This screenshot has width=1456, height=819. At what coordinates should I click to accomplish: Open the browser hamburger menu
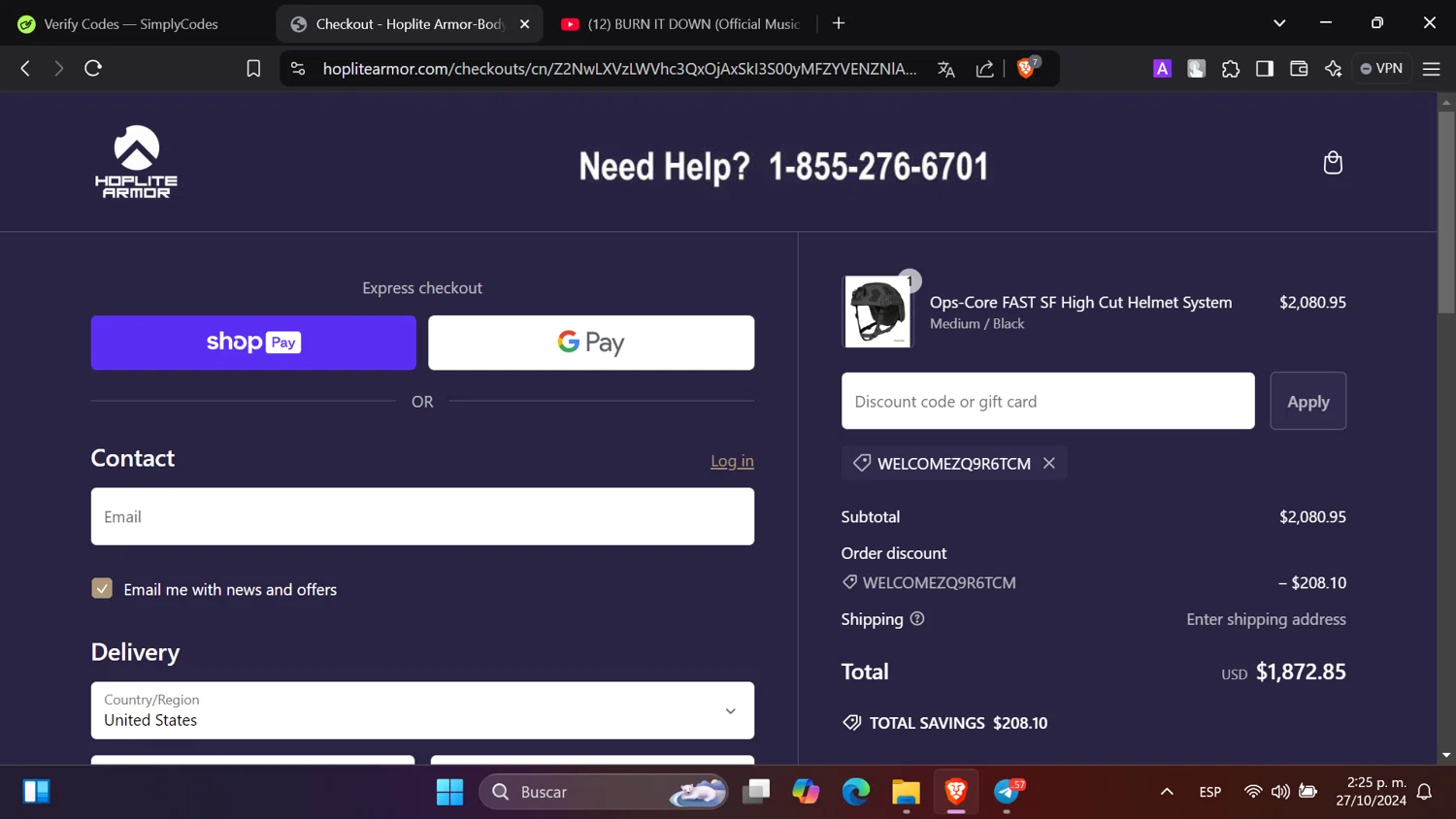pyautogui.click(x=1431, y=68)
